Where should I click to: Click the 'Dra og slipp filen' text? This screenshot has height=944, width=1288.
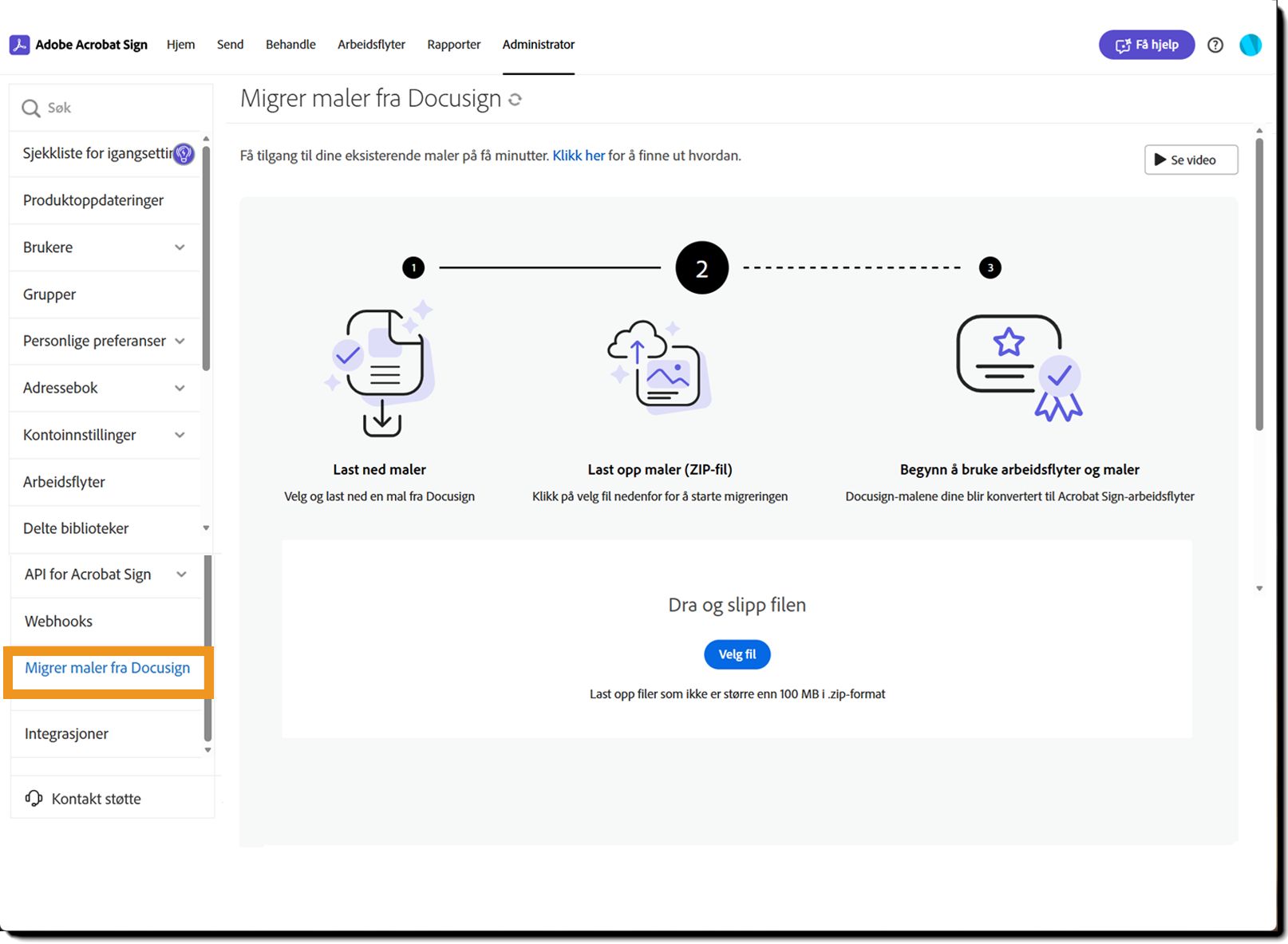(x=737, y=605)
